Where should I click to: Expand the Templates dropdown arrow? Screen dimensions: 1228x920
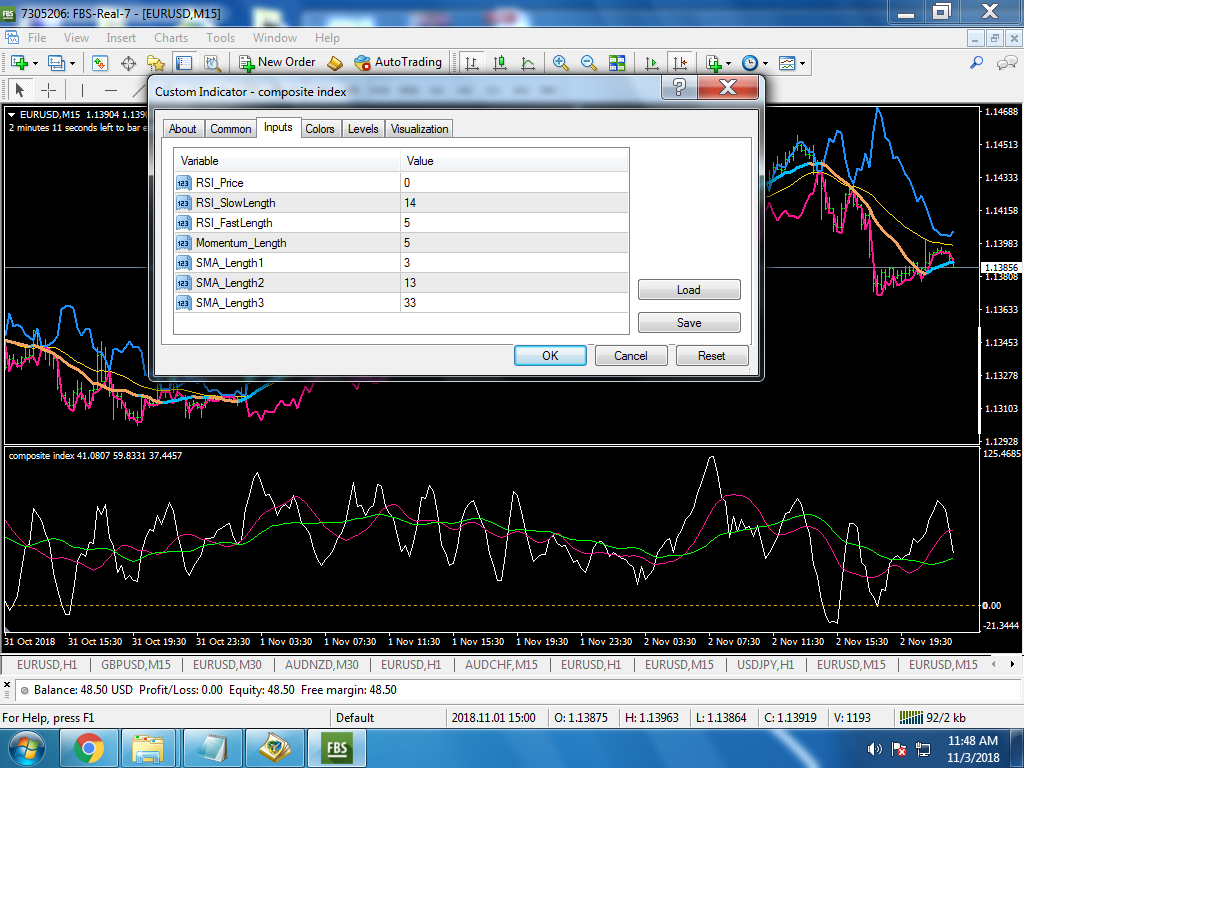point(802,64)
